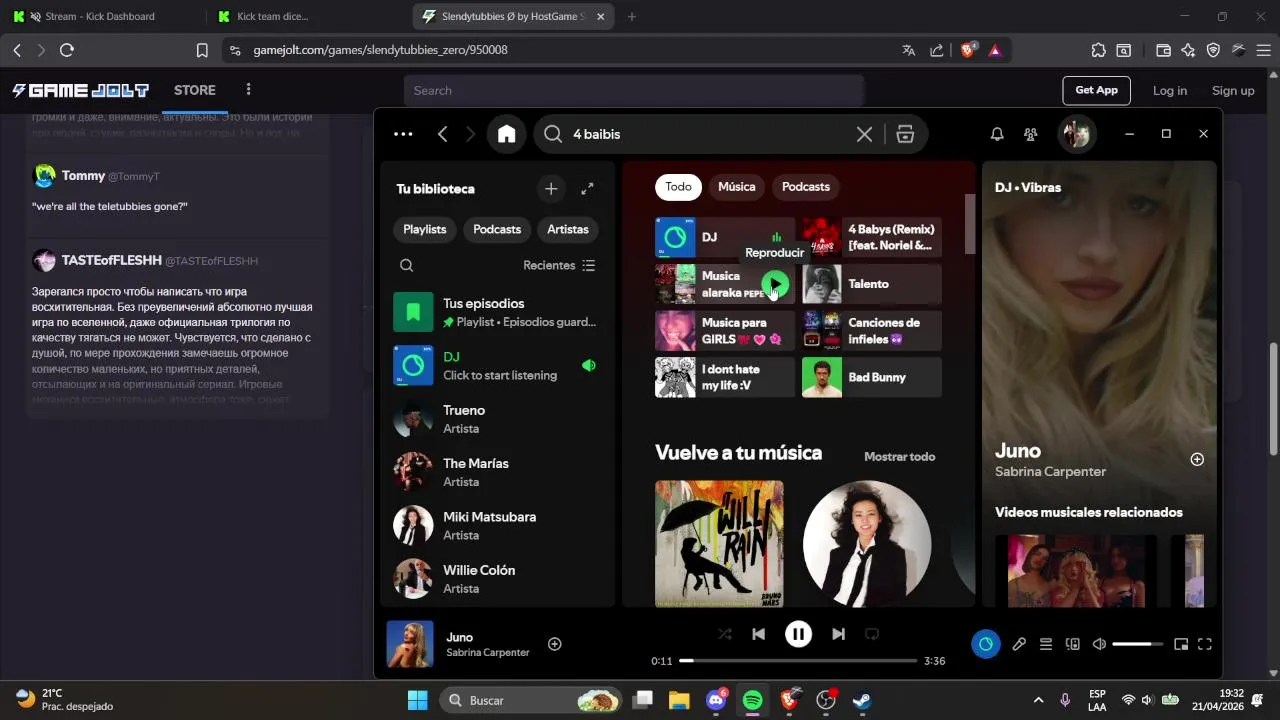Screen dimensions: 1280x720
Task: Open Game Jolt STORE tab
Action: (195, 90)
